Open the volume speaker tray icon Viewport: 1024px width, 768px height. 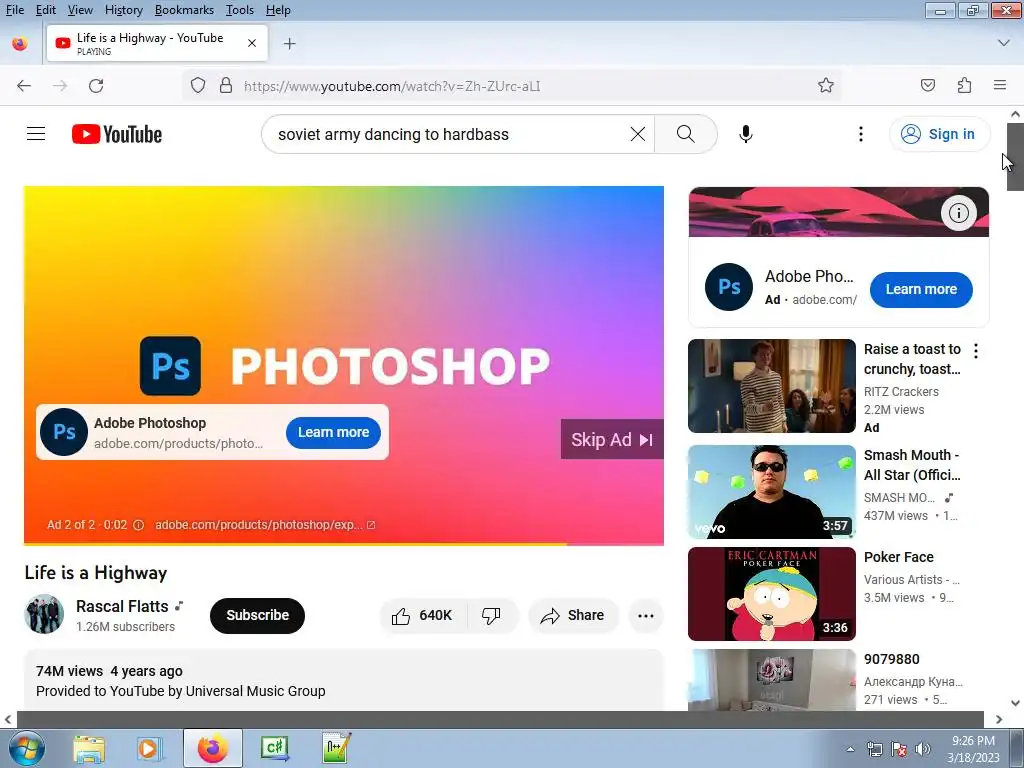pyautogui.click(x=922, y=749)
